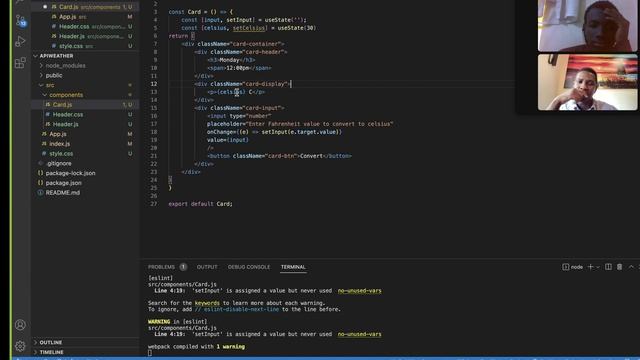
Task: Open the Run and Debug view
Action: (20, 41)
